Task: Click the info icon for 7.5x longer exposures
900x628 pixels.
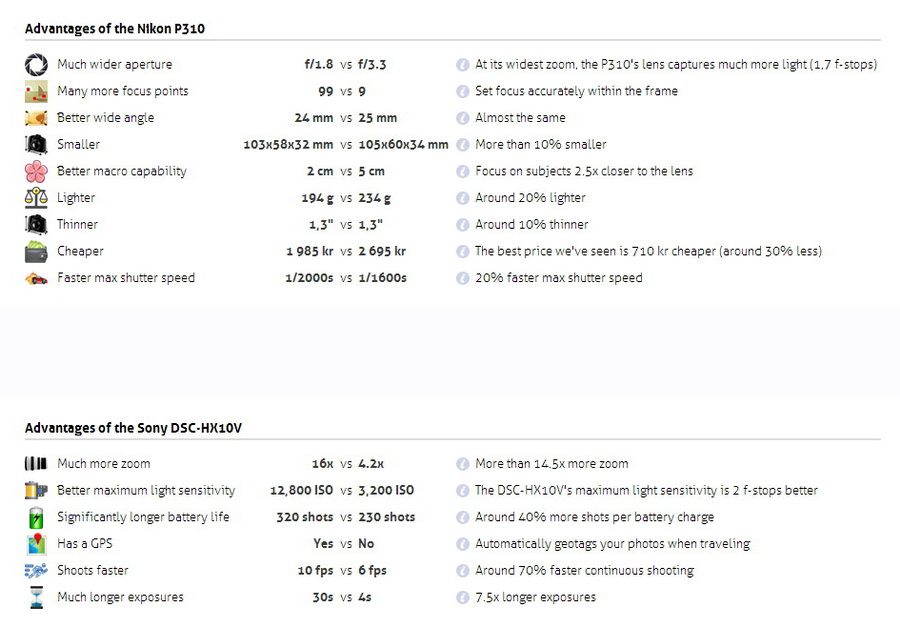Action: 463,598
